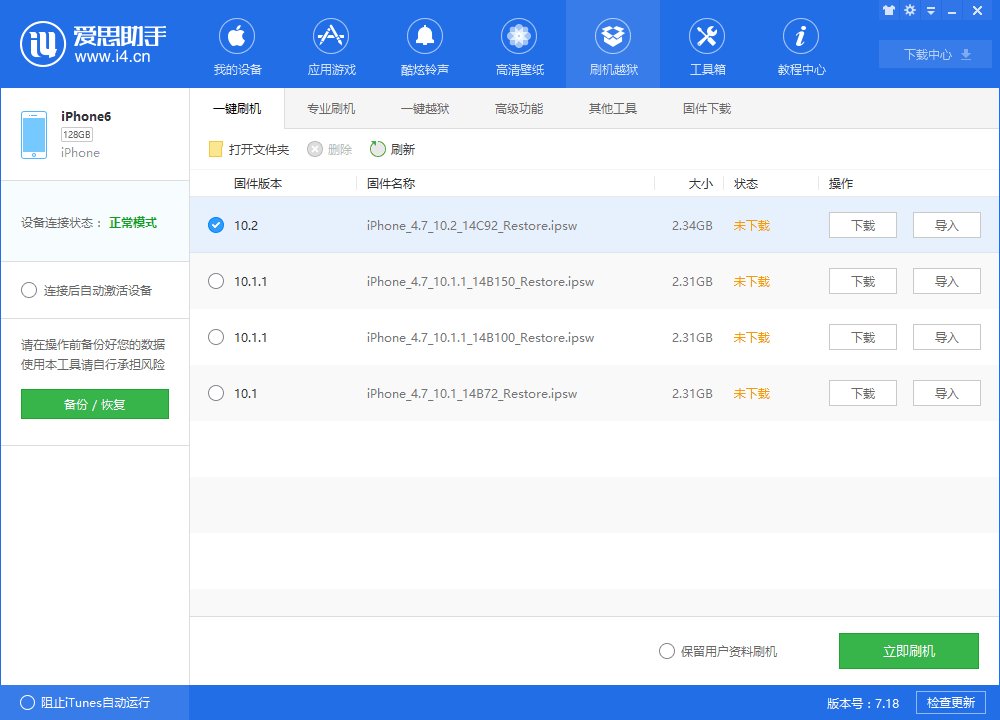Screen dimensions: 1000x720
Task: Start flashing with 立即刷机 button
Action: coord(909,650)
